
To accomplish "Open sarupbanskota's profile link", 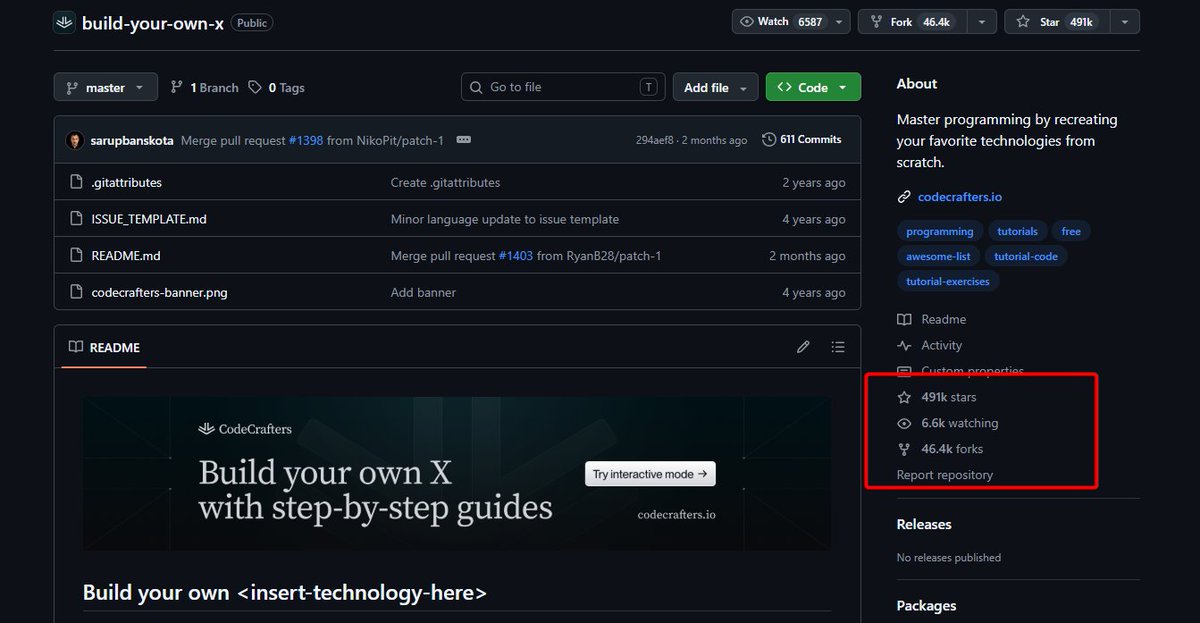I will click(x=133, y=140).
